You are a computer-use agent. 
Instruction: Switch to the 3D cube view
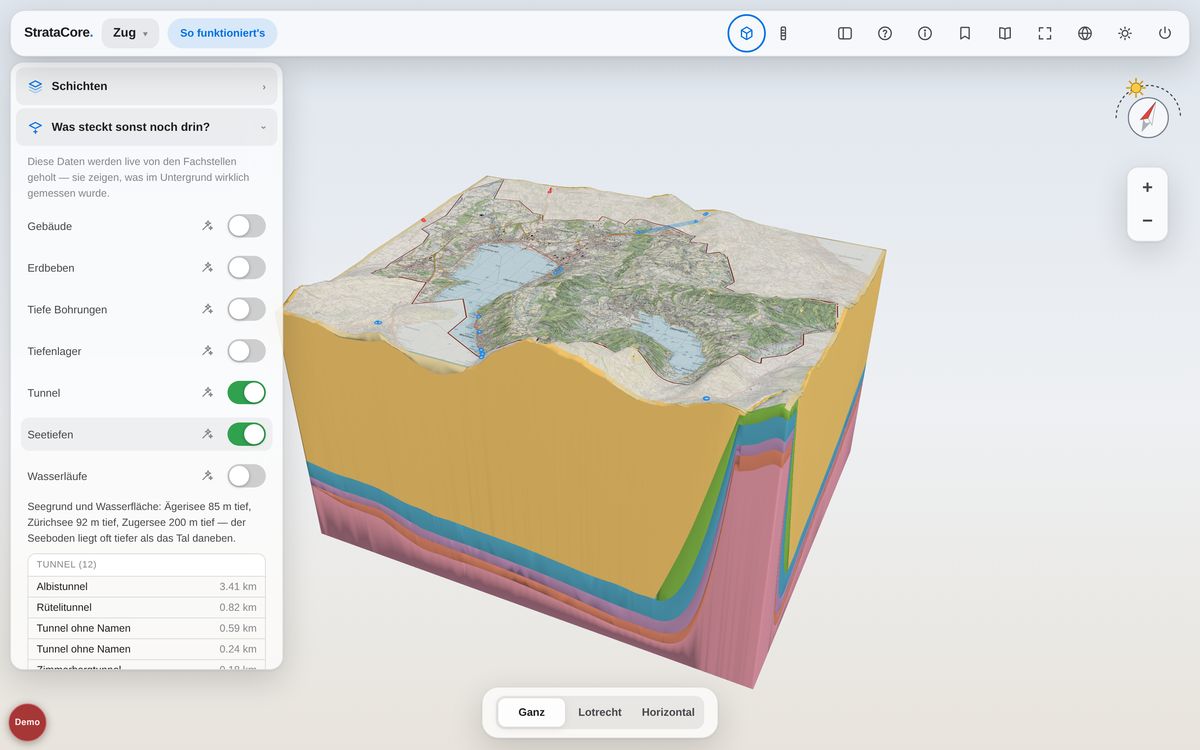(746, 33)
